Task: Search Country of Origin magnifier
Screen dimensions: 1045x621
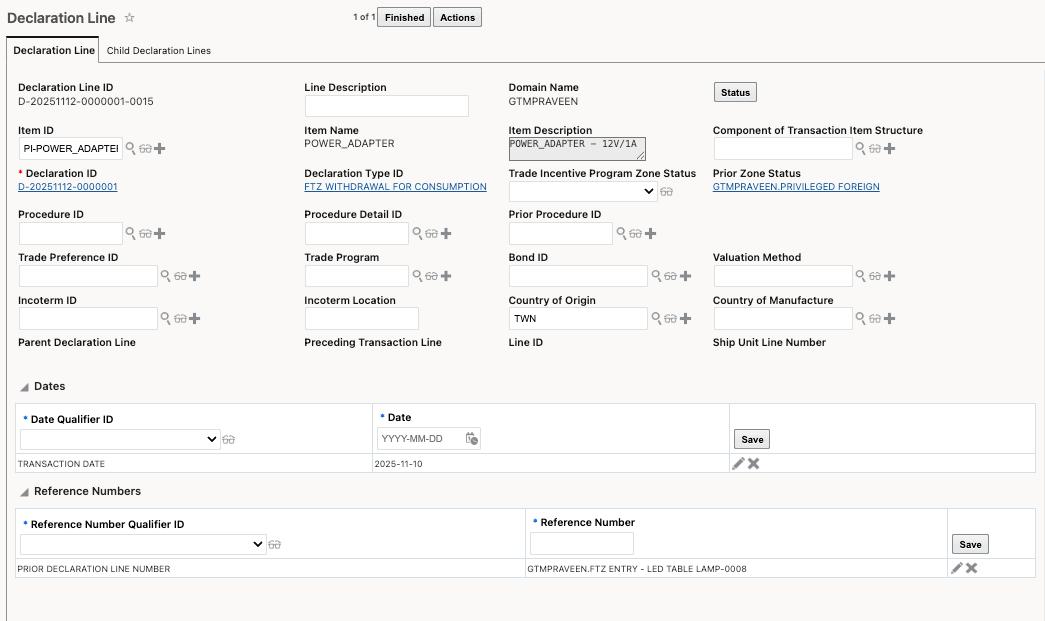Action: click(656, 318)
